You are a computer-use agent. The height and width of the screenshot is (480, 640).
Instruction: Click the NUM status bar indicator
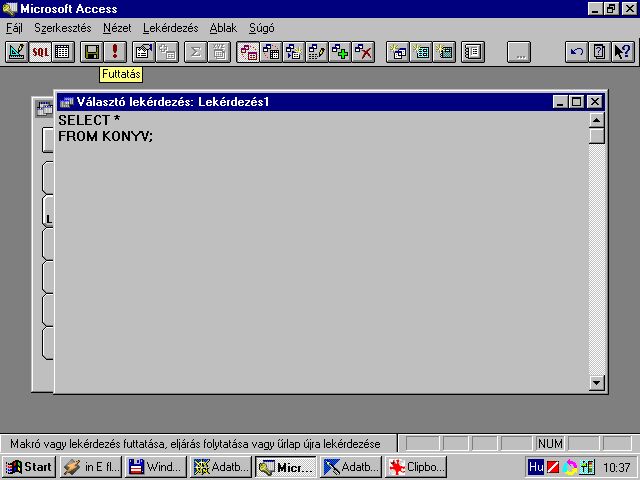point(550,444)
